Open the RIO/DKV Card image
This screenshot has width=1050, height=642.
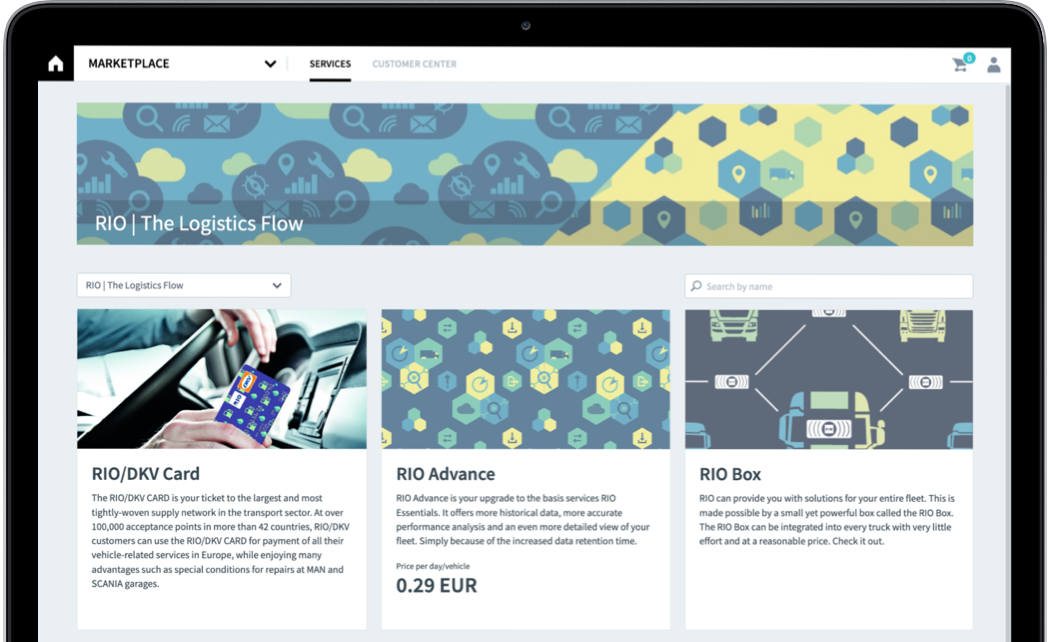[x=222, y=379]
